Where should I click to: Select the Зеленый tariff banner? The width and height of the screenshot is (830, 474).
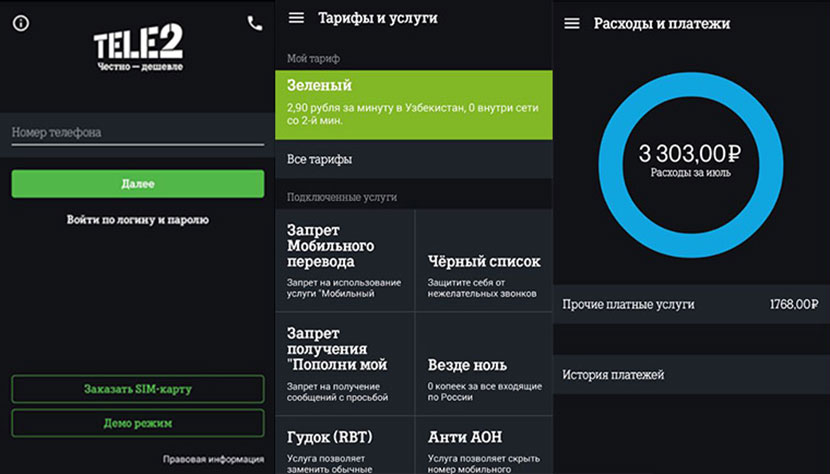pos(413,104)
